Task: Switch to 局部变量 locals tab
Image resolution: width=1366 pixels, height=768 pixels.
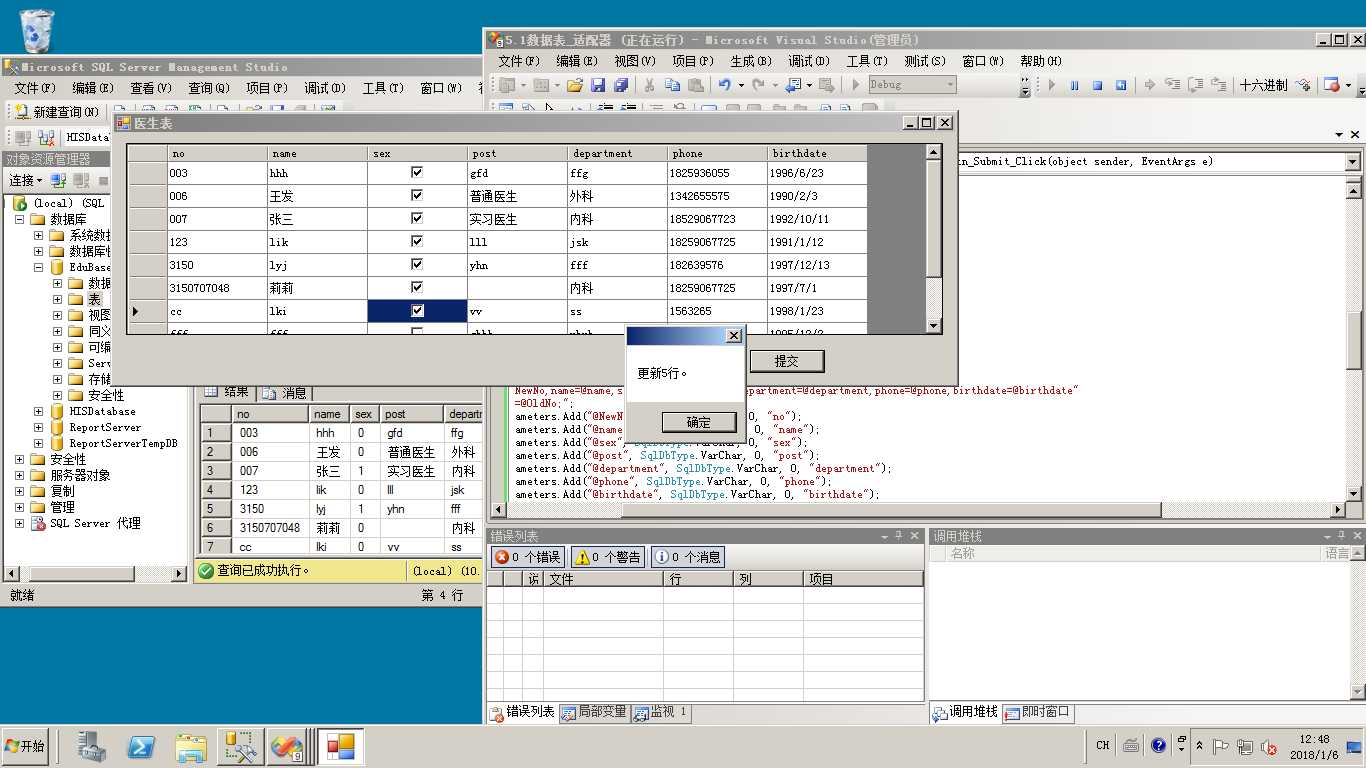Action: coord(594,712)
